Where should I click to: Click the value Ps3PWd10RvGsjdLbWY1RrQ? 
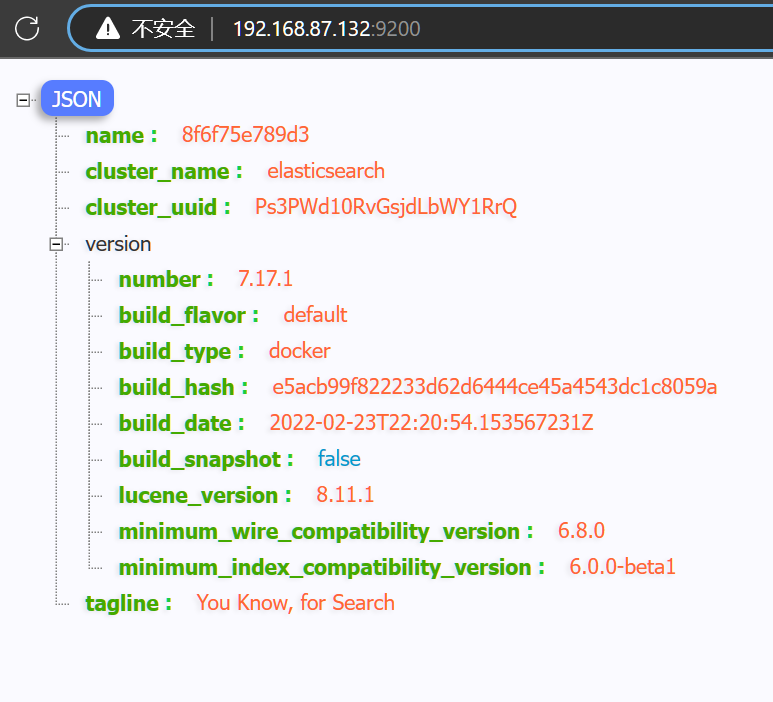point(386,207)
